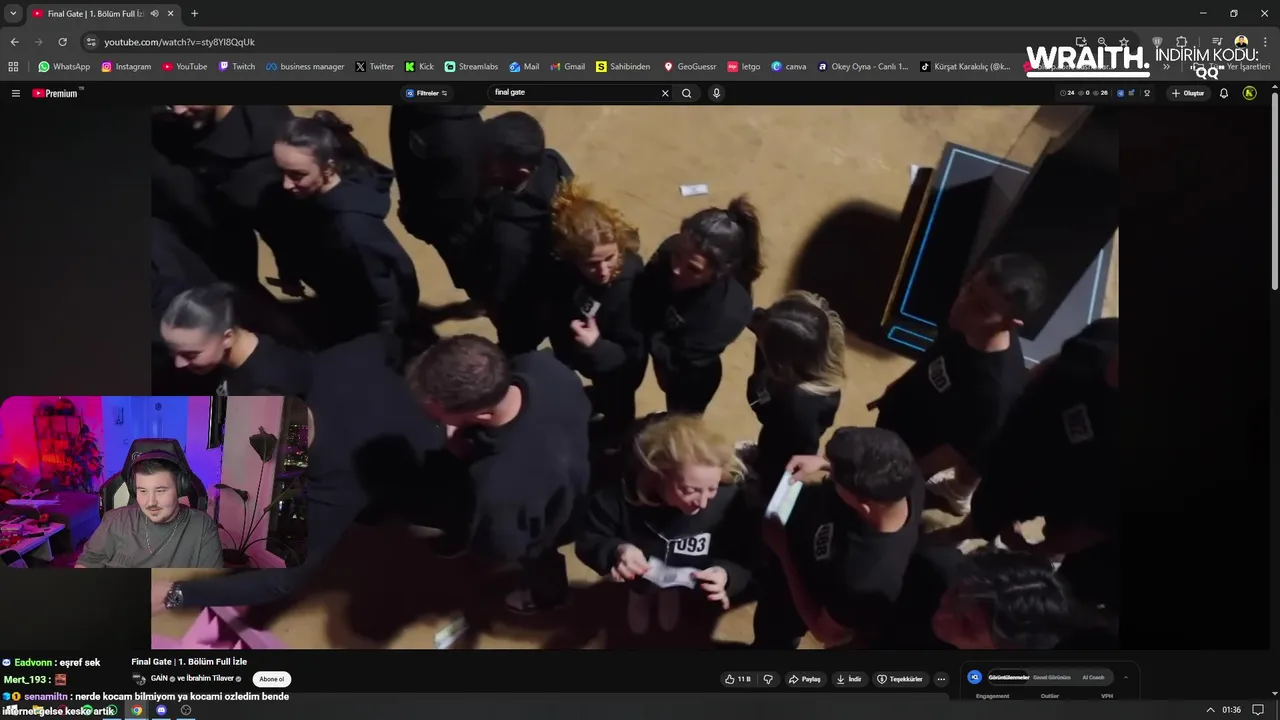Open the Filtreler filter dropdown
Image resolution: width=1280 pixels, height=720 pixels.
427,93
